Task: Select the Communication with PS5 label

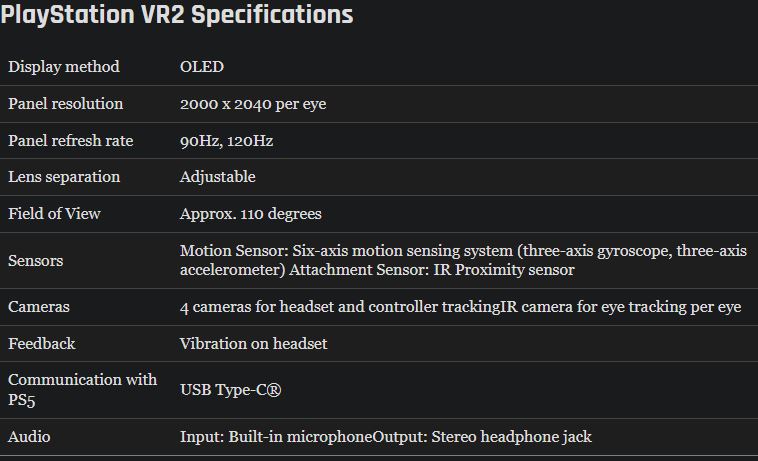Action: pyautogui.click(x=83, y=389)
